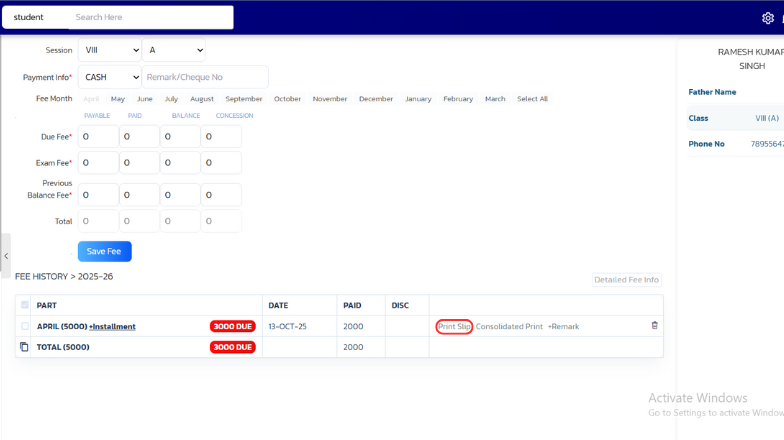784x440 pixels.
Task: Focus the Remark/Cheque No field
Action: [205, 77]
